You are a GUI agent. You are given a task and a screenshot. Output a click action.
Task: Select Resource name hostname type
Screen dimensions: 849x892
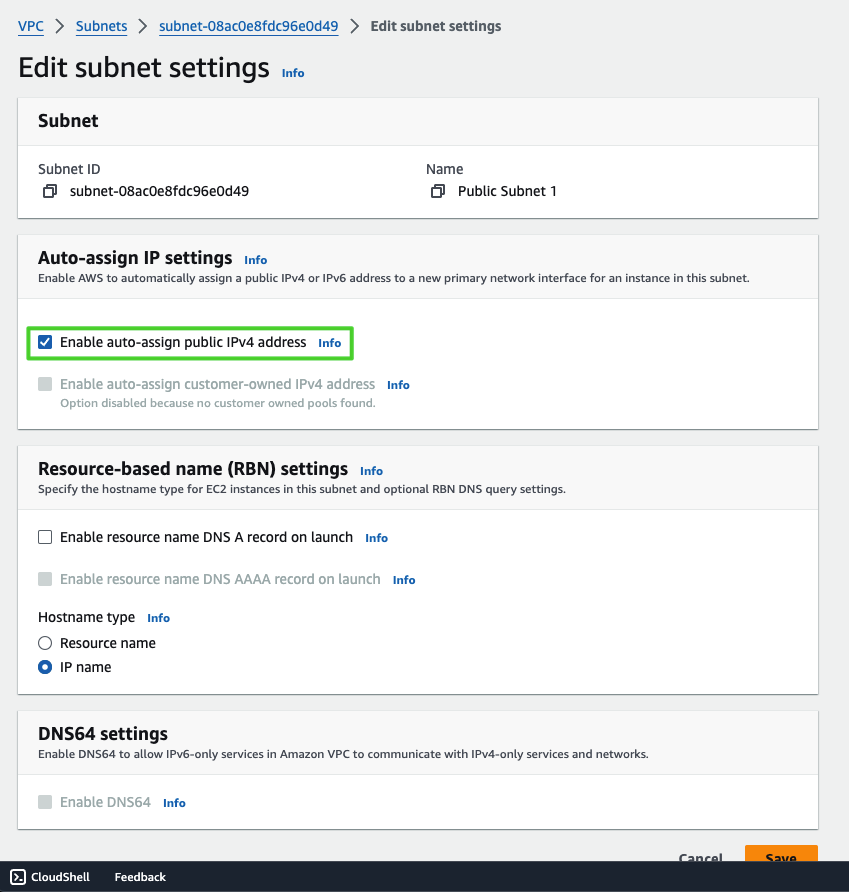pyautogui.click(x=45, y=643)
